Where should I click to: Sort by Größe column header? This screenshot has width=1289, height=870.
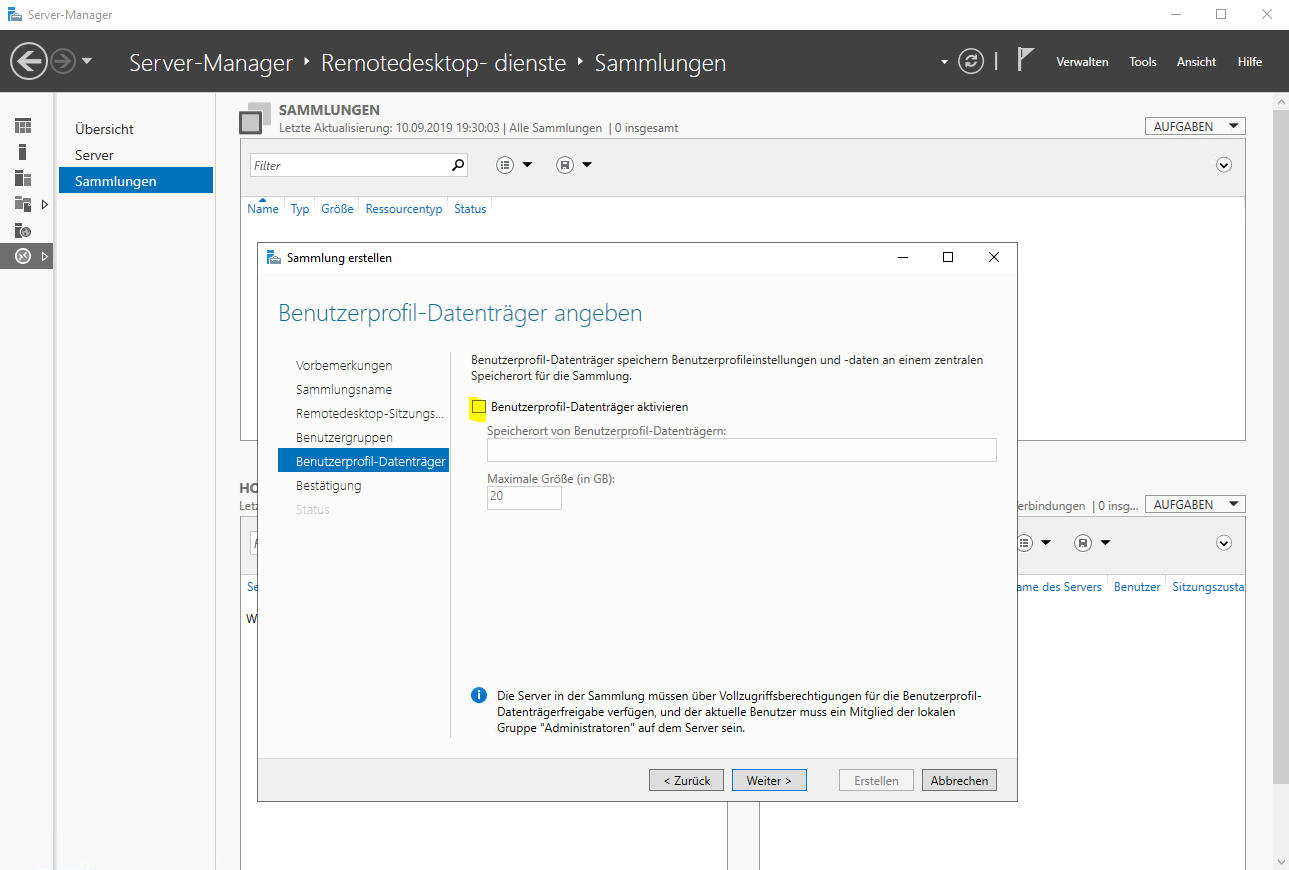pyautogui.click(x=337, y=209)
